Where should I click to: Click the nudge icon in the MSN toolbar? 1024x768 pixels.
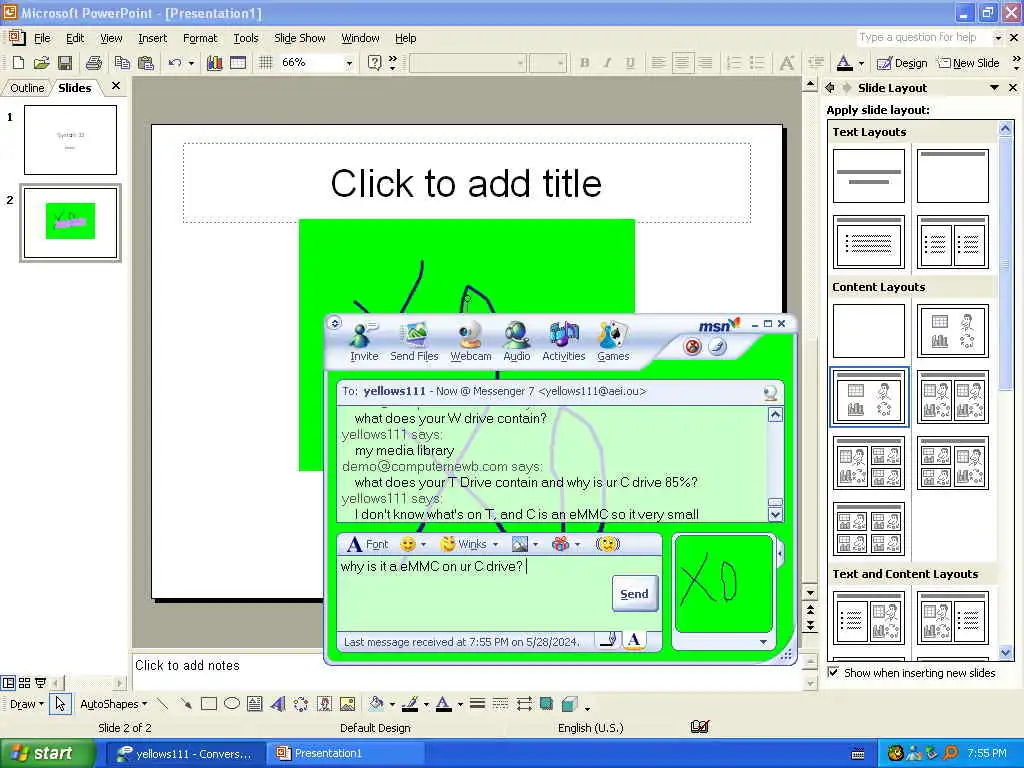(x=607, y=544)
